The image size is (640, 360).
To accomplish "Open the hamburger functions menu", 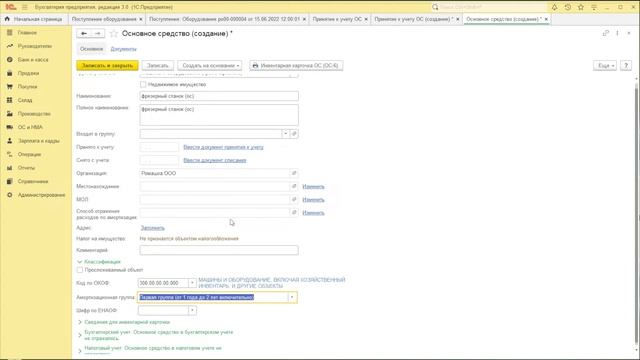I will (24, 7).
